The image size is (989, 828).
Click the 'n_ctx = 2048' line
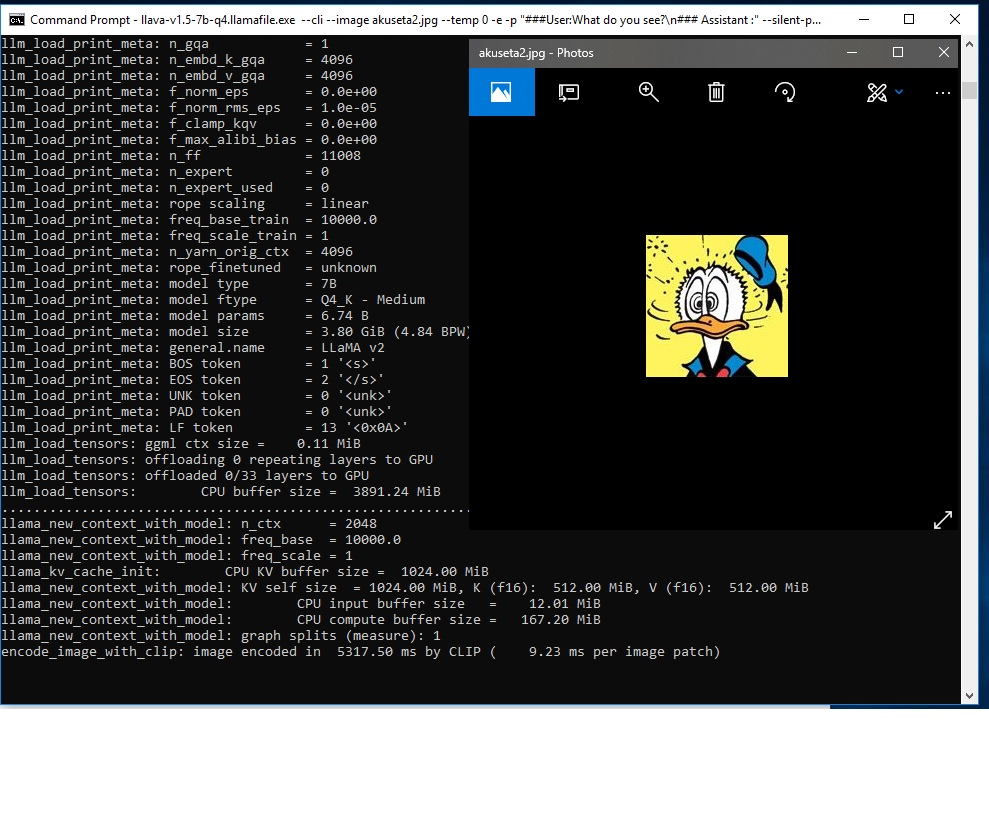(189, 523)
